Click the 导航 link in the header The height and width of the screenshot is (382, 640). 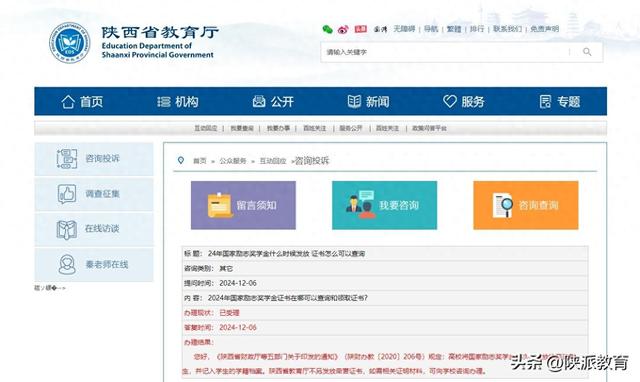[x=431, y=29]
